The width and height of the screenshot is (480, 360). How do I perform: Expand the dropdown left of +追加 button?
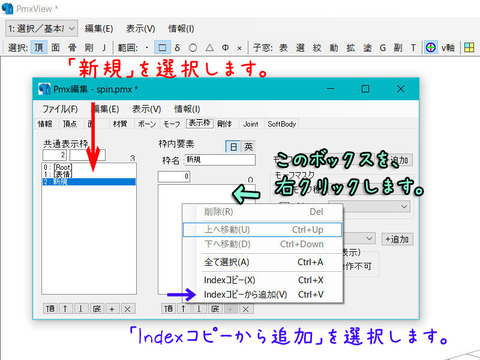[369, 239]
